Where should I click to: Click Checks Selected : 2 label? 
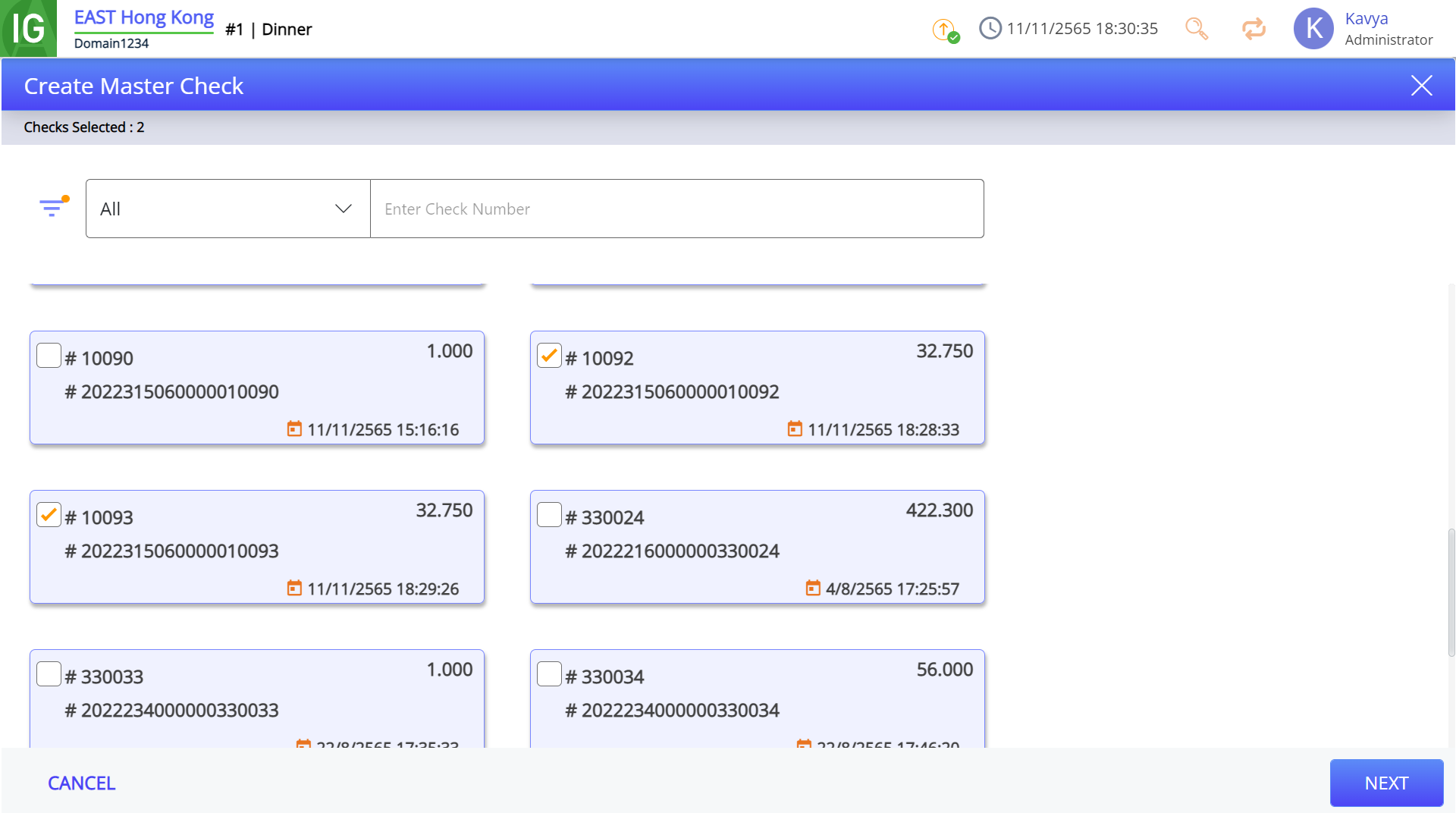click(84, 127)
